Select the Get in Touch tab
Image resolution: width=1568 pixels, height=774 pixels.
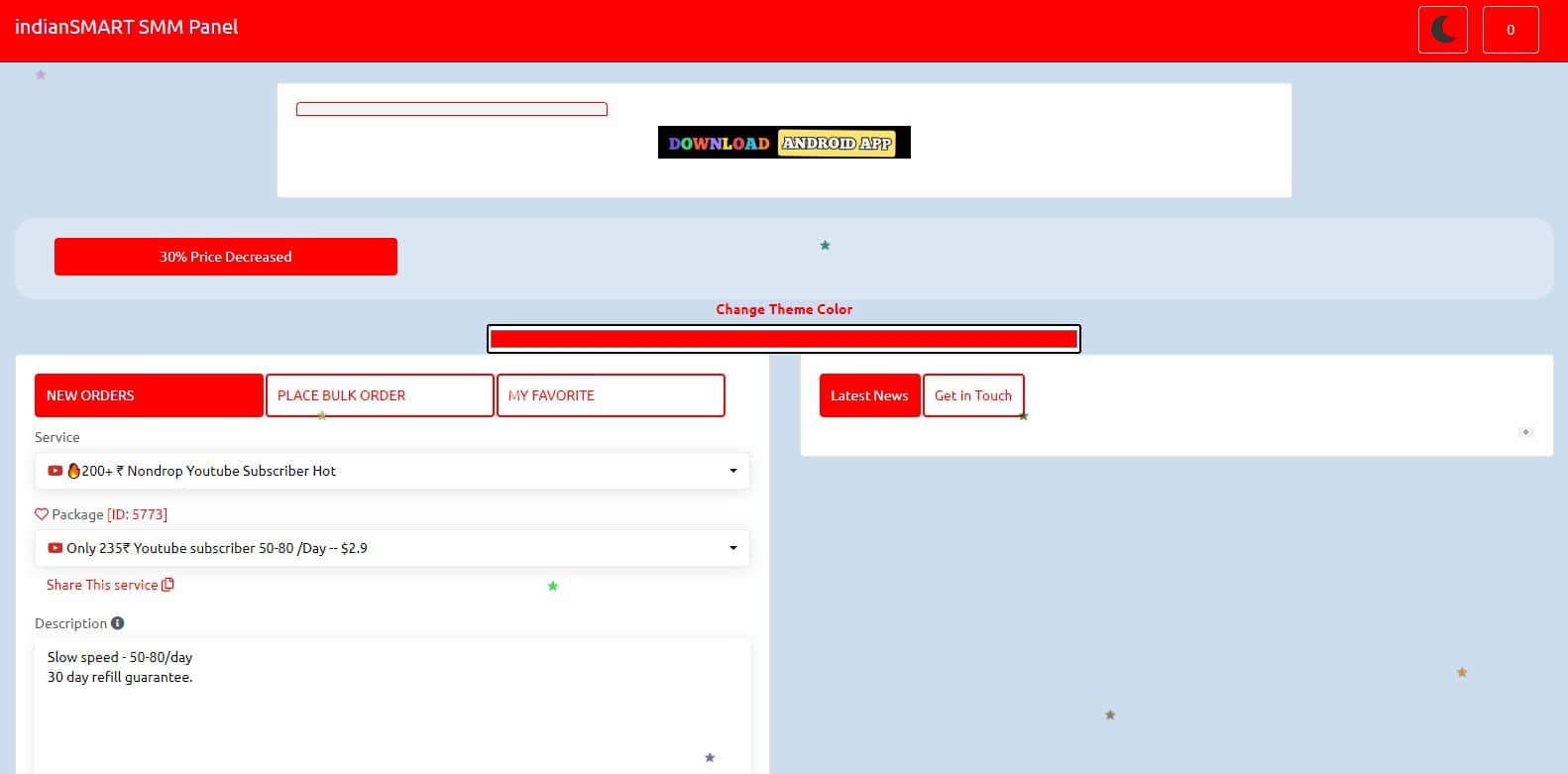pyautogui.click(x=972, y=395)
